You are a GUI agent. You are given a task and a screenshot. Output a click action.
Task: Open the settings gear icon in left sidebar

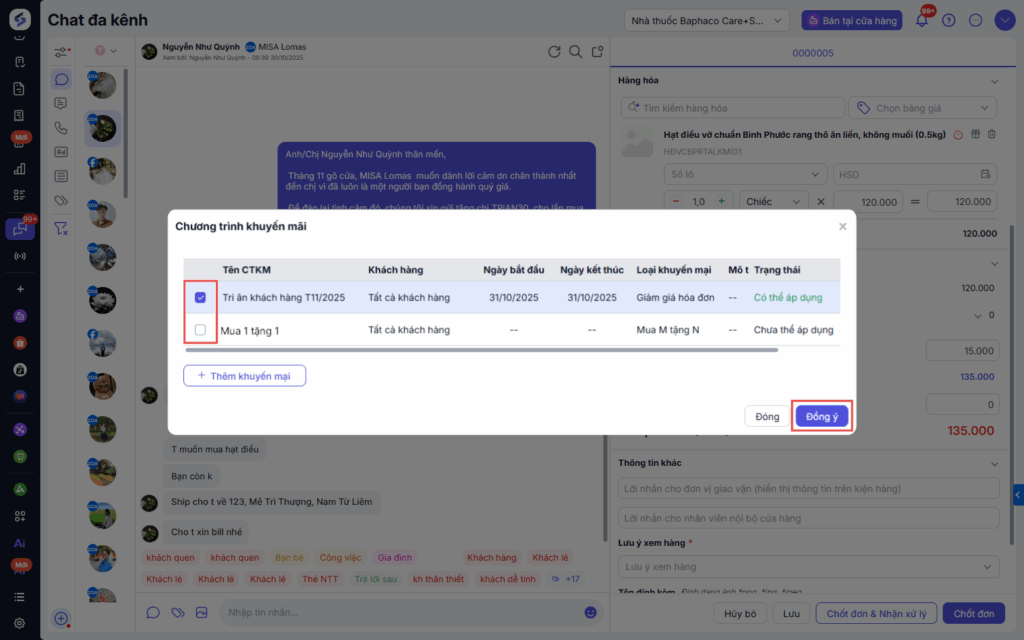pyautogui.click(x=20, y=623)
